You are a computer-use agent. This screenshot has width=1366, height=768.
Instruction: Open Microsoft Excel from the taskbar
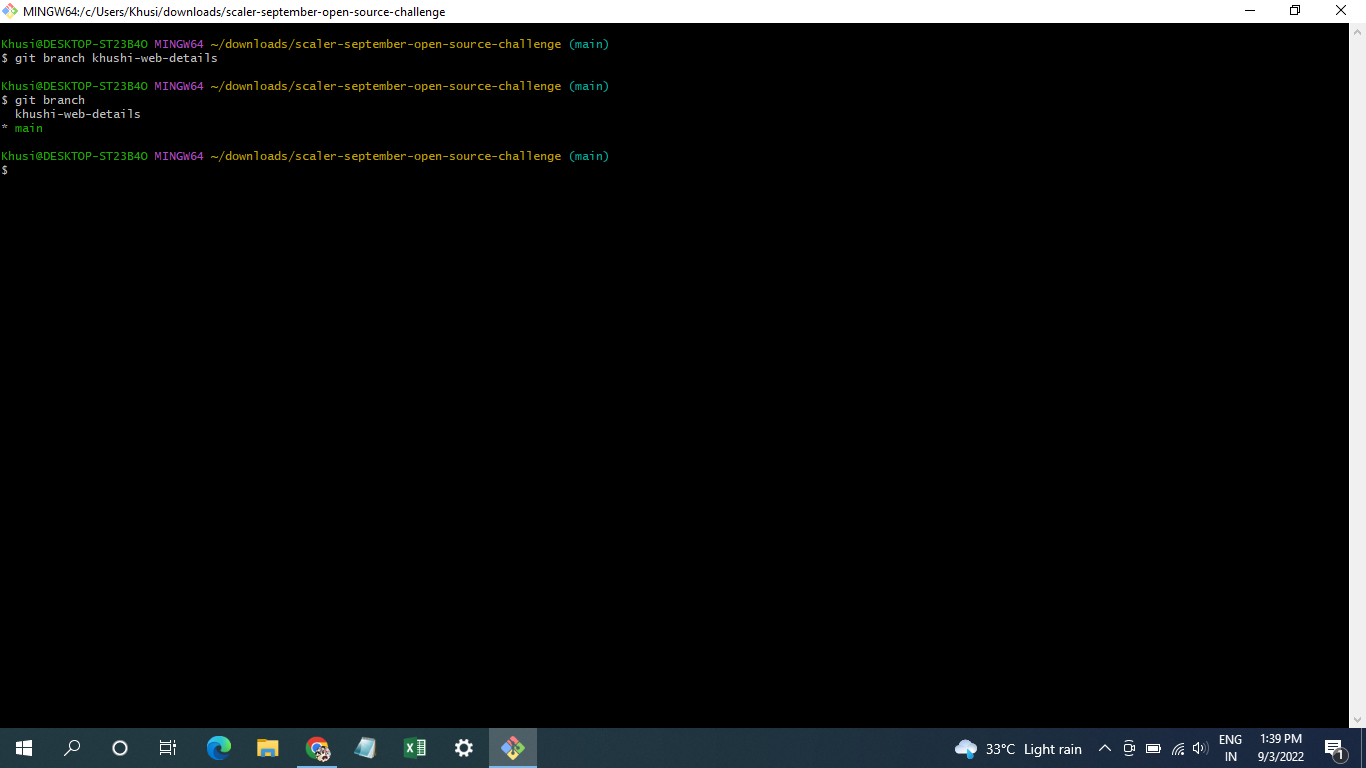(x=414, y=747)
